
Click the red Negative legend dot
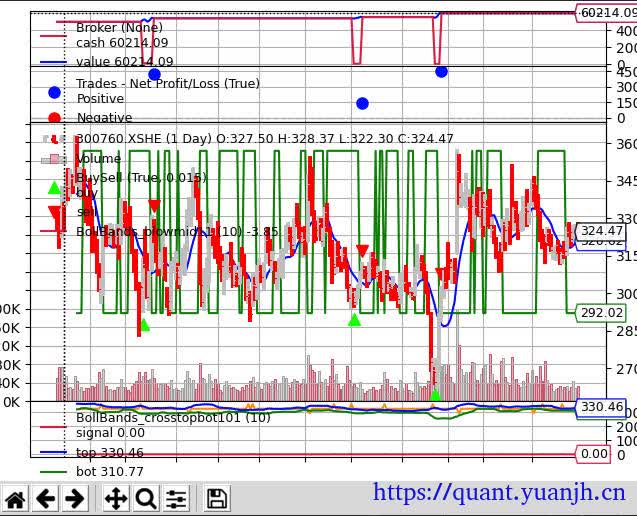(x=54, y=118)
